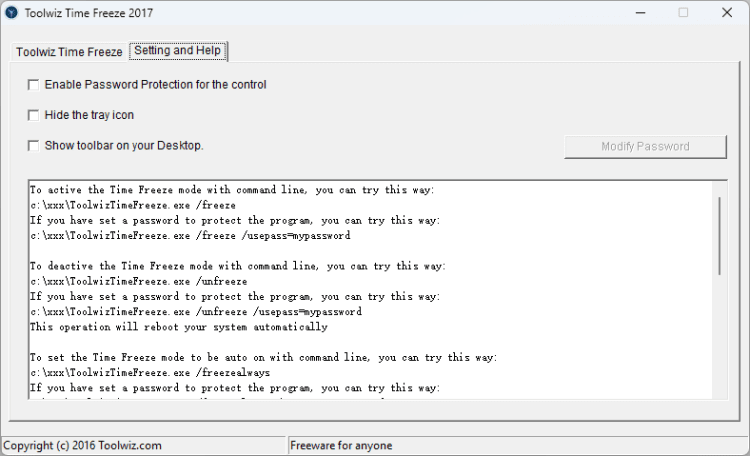
Task: Enable Password Protection for the control
Action: [34, 85]
